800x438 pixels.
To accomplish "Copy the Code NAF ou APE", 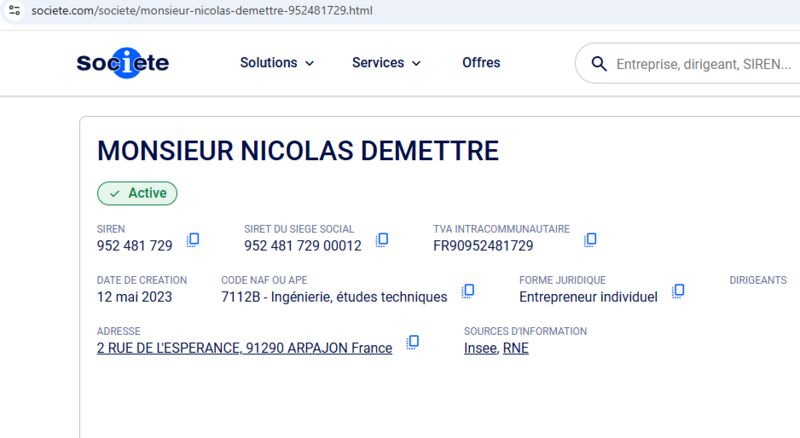I will point(468,291).
